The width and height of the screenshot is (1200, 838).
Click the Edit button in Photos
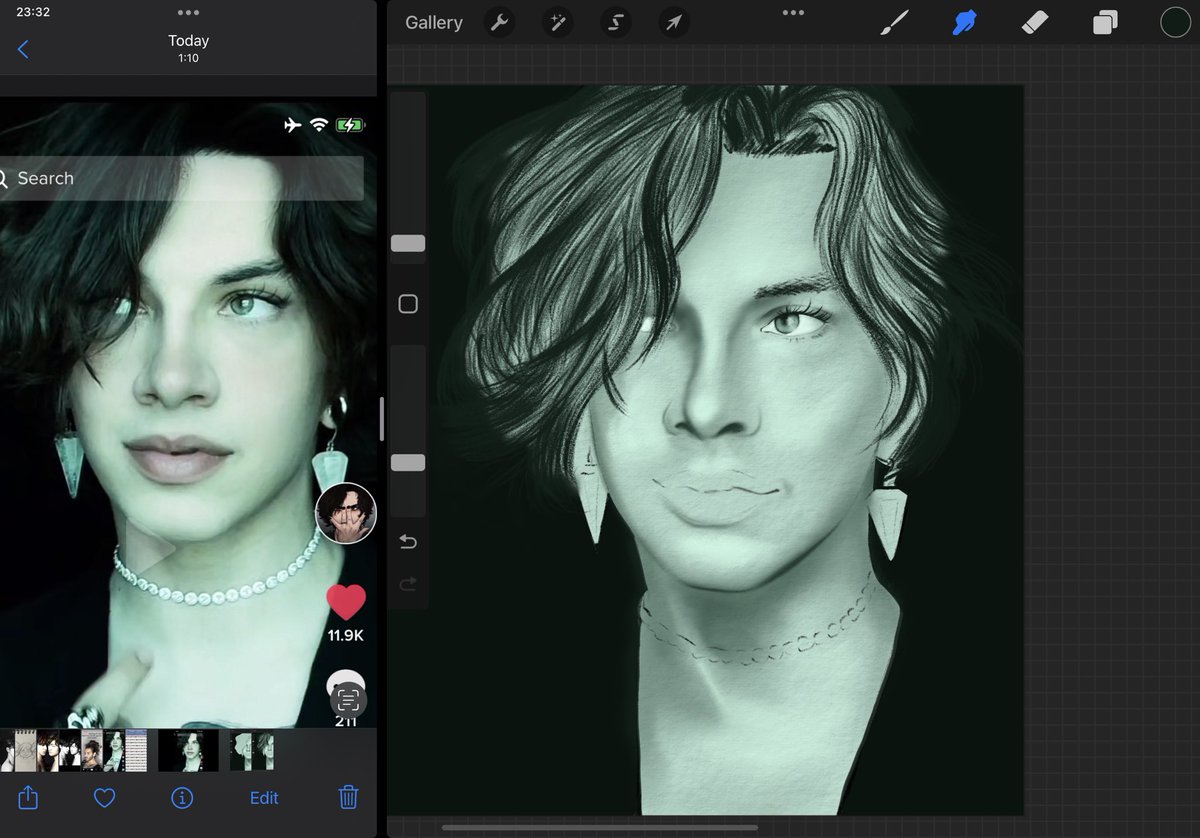264,798
